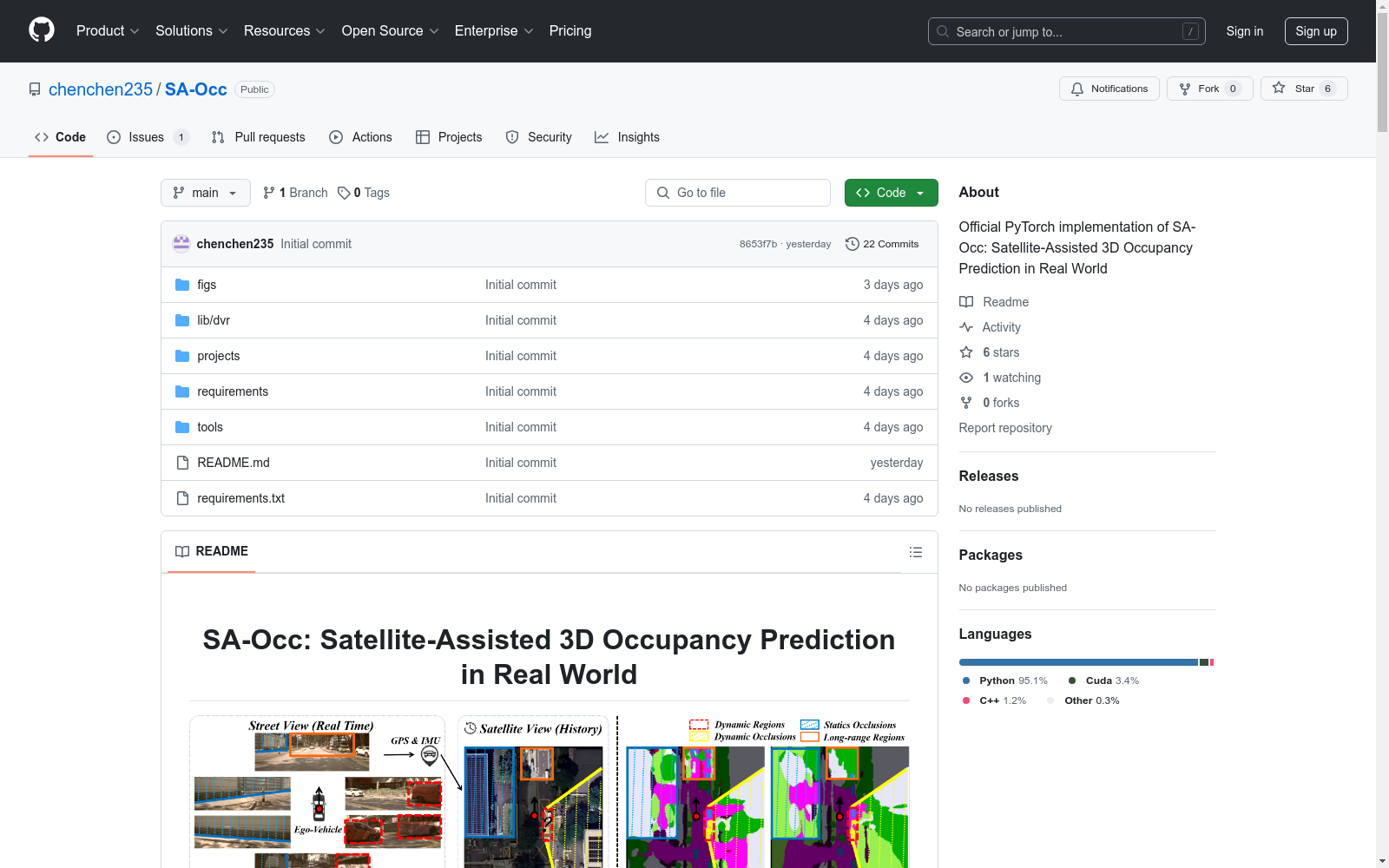The height and width of the screenshot is (868, 1389).
Task: Click the pulse icon beside Activity
Action: coord(966,327)
